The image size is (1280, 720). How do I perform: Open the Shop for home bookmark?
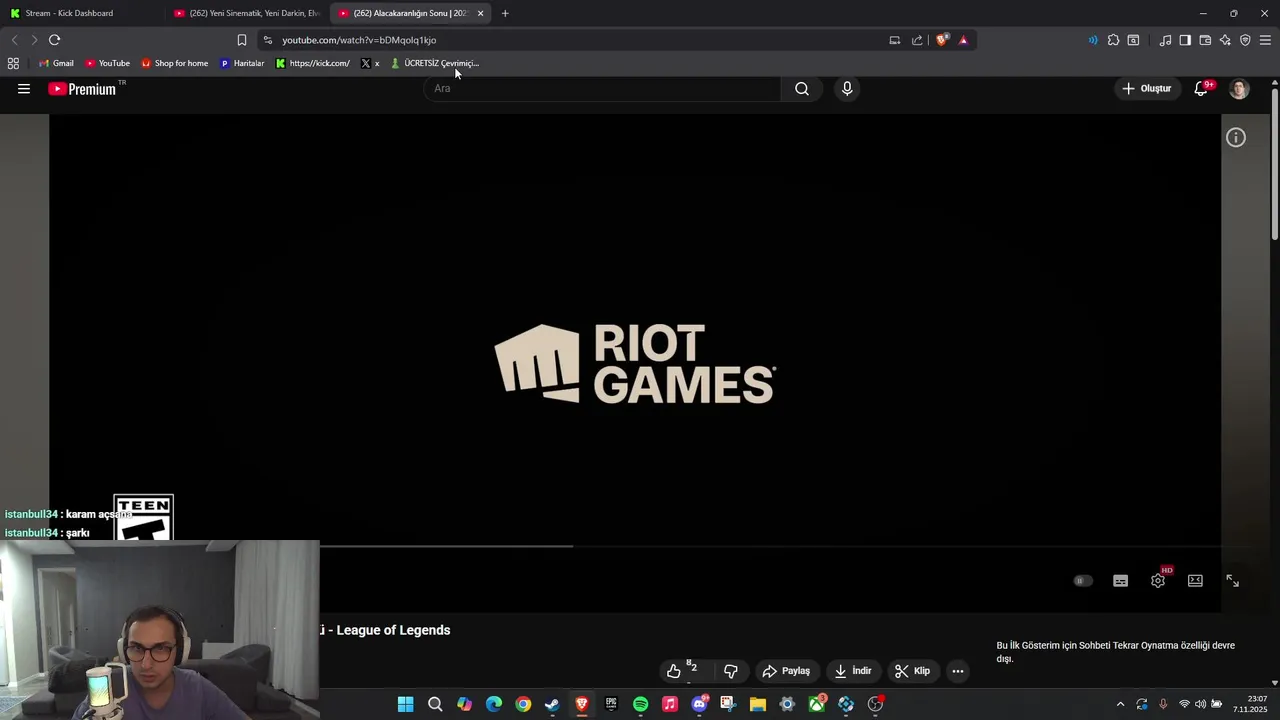(x=174, y=63)
